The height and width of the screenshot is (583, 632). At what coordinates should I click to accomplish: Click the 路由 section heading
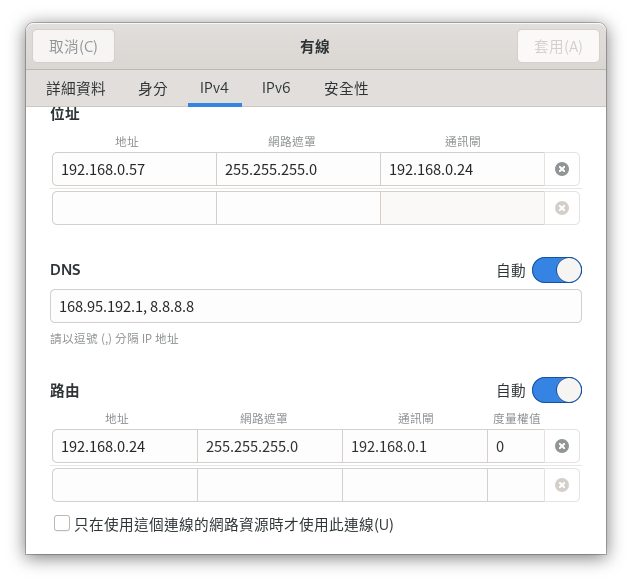pyautogui.click(x=64, y=391)
